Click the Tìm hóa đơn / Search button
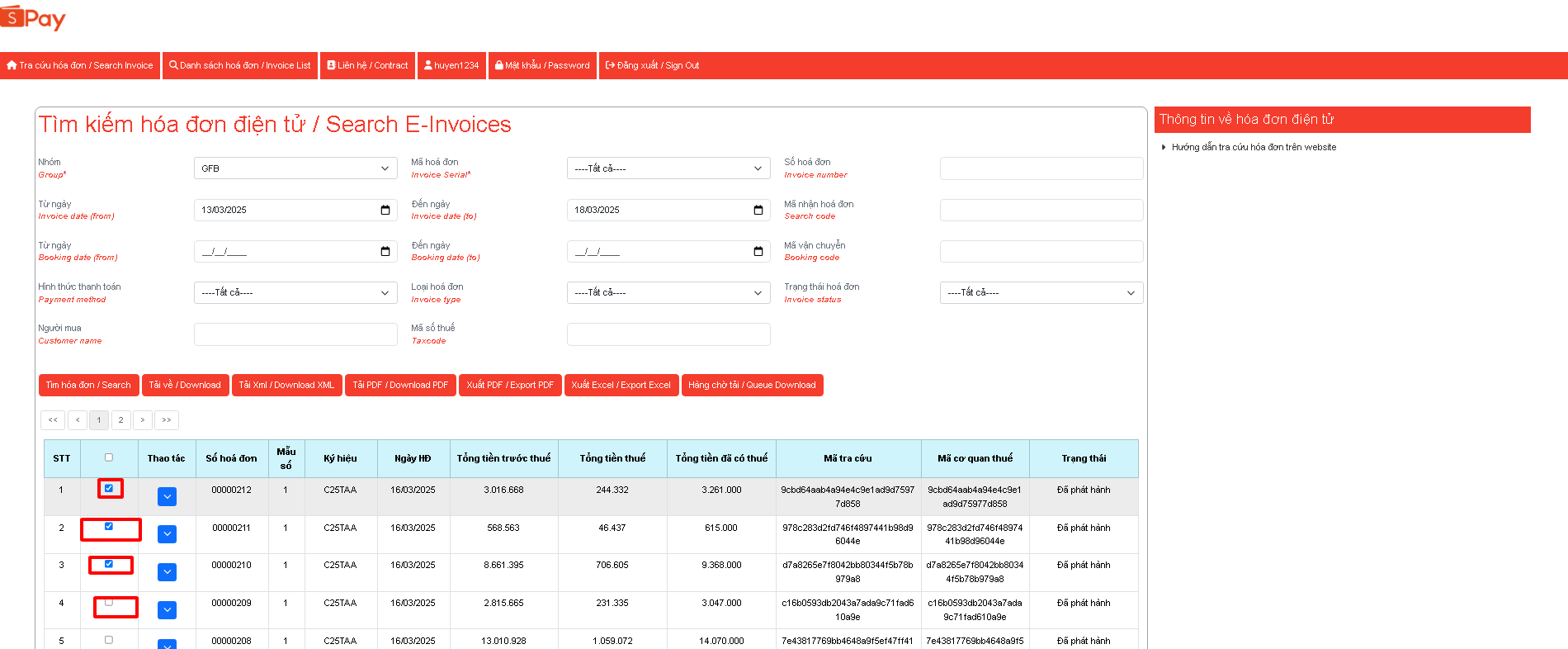Screen dimensions: 1568x649 [88, 385]
